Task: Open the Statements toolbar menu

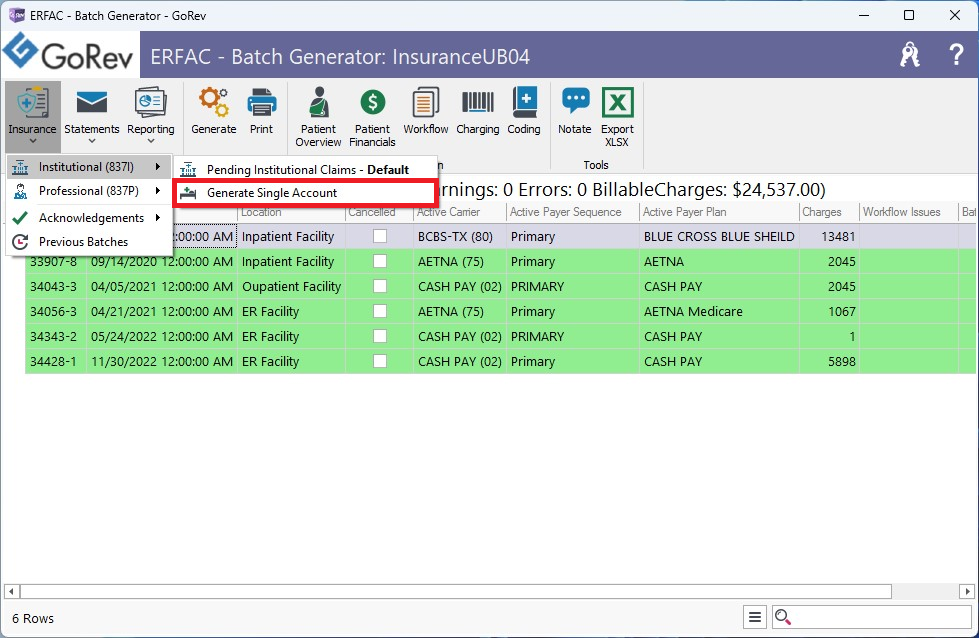Action: click(x=92, y=115)
